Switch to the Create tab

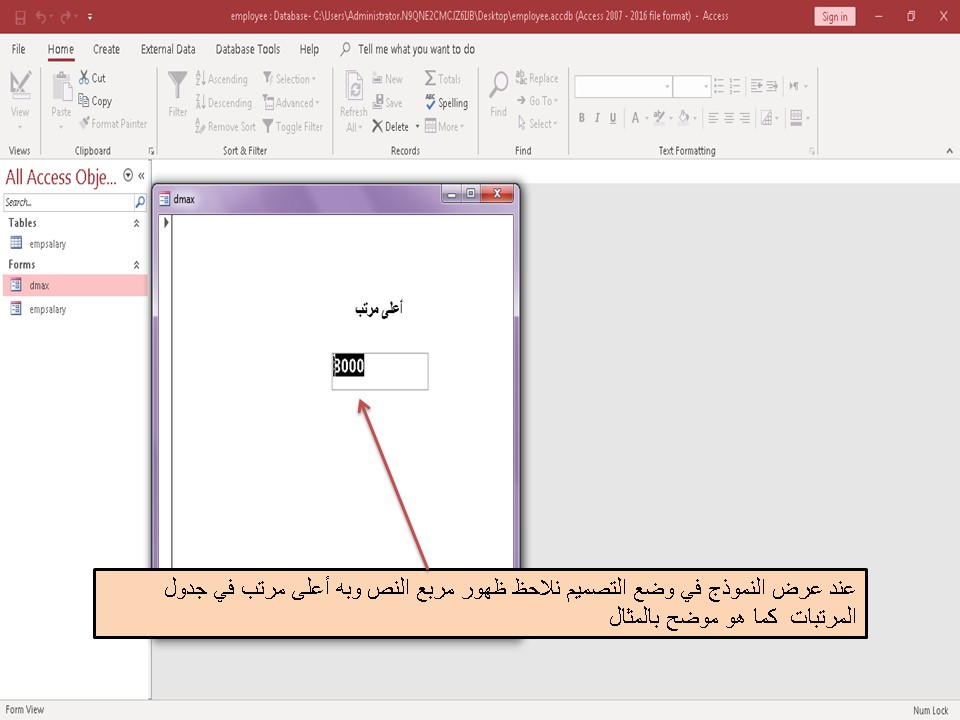point(106,48)
